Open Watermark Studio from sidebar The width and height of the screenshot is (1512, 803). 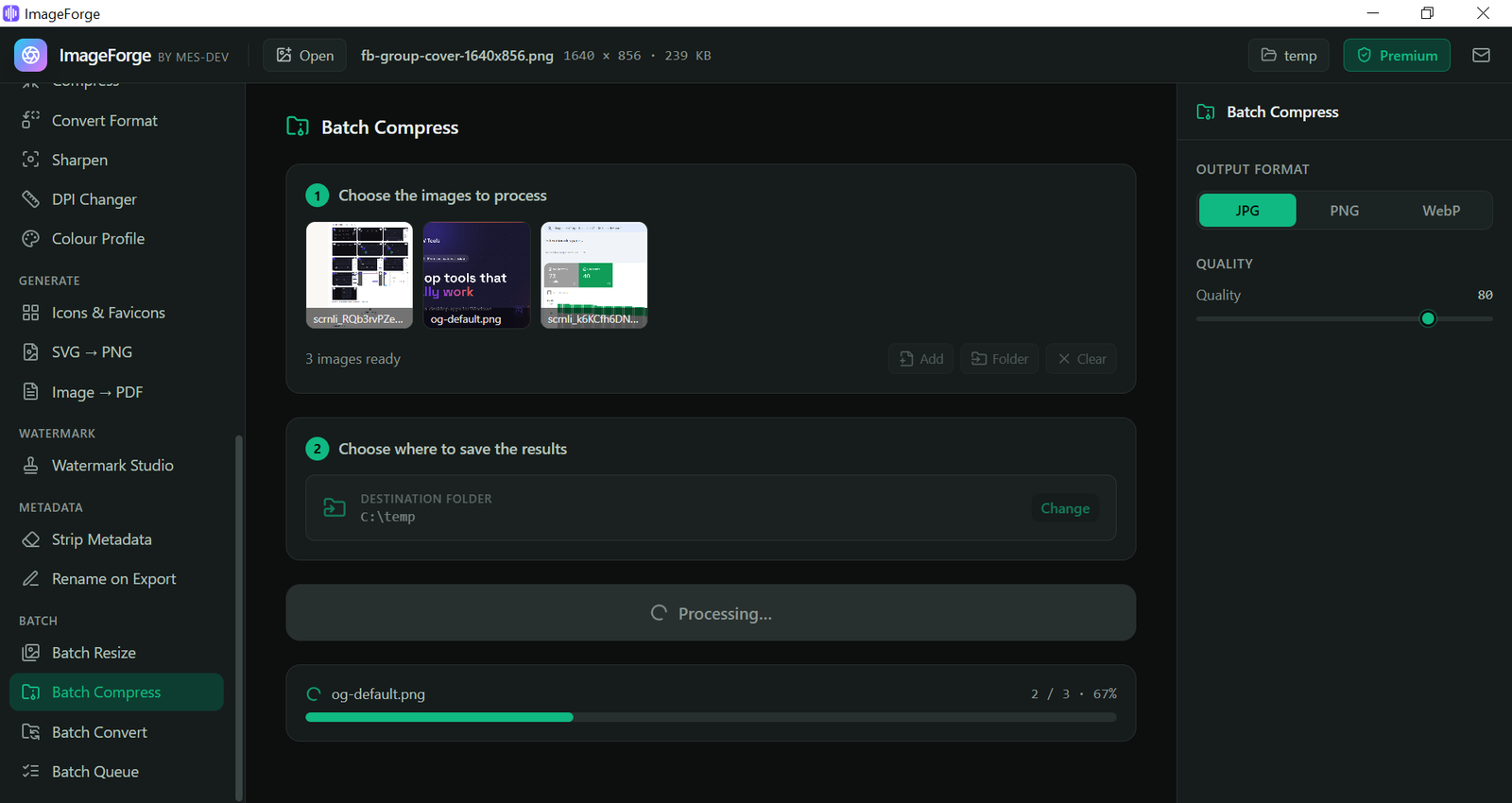pos(116,466)
